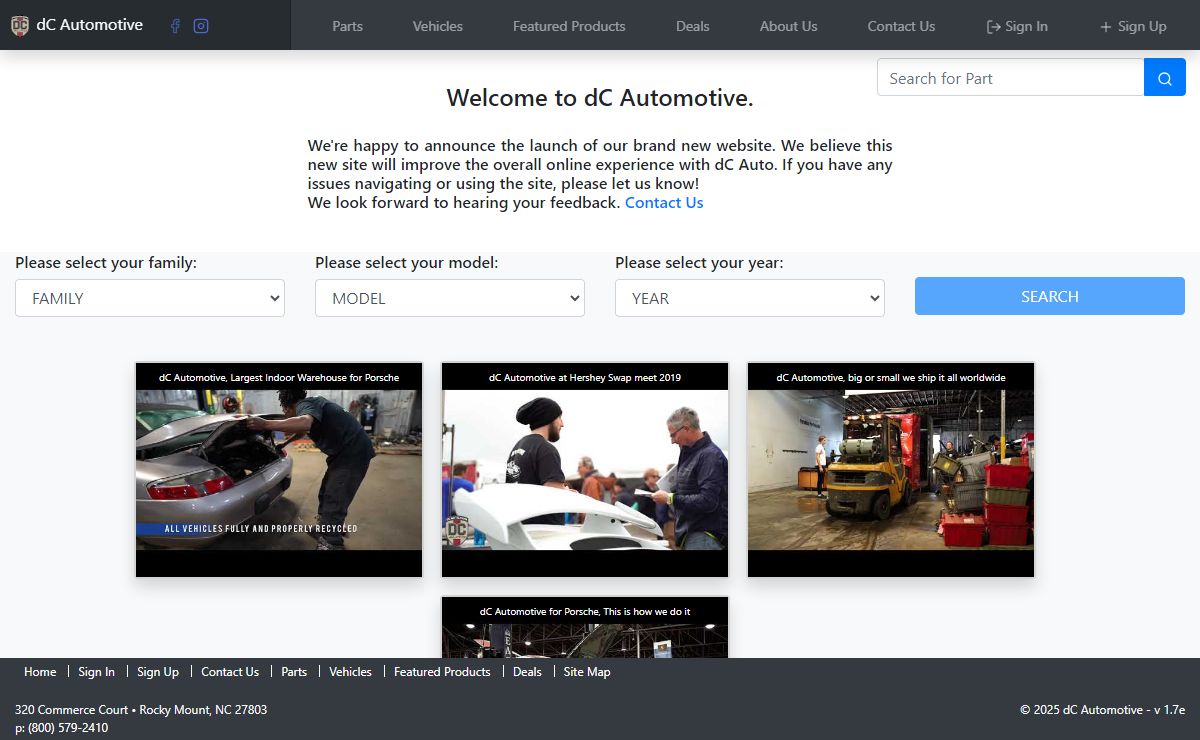Click Sign In in the footer
Viewport: 1200px width, 740px height.
(x=97, y=672)
